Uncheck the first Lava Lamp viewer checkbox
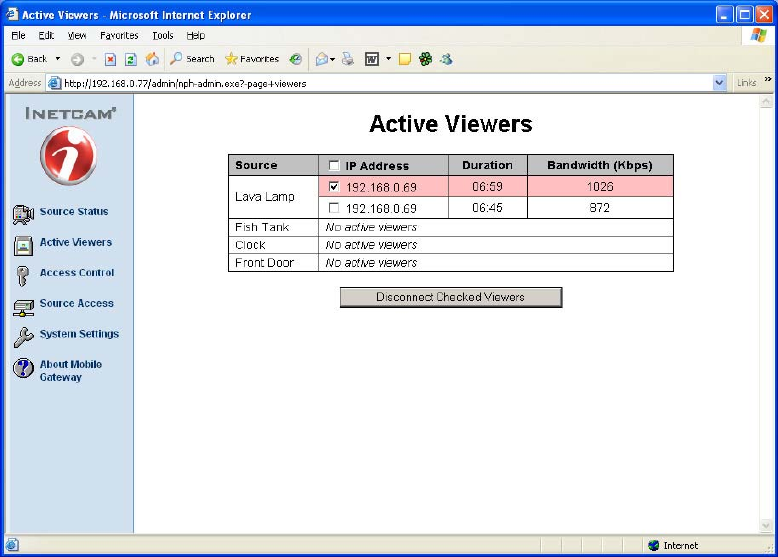Screen dimensions: 778x557 (334, 187)
